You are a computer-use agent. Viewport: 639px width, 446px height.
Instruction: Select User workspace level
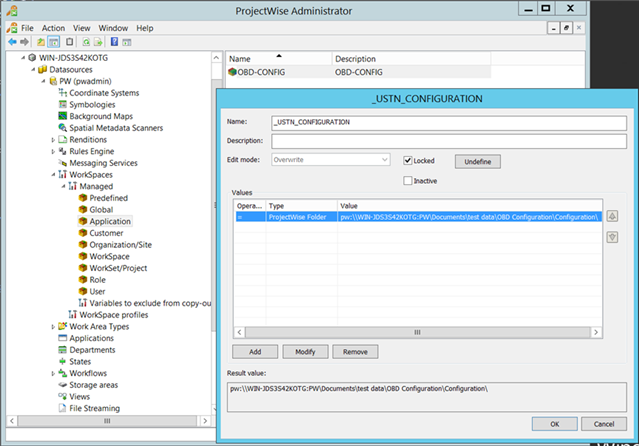click(x=97, y=291)
